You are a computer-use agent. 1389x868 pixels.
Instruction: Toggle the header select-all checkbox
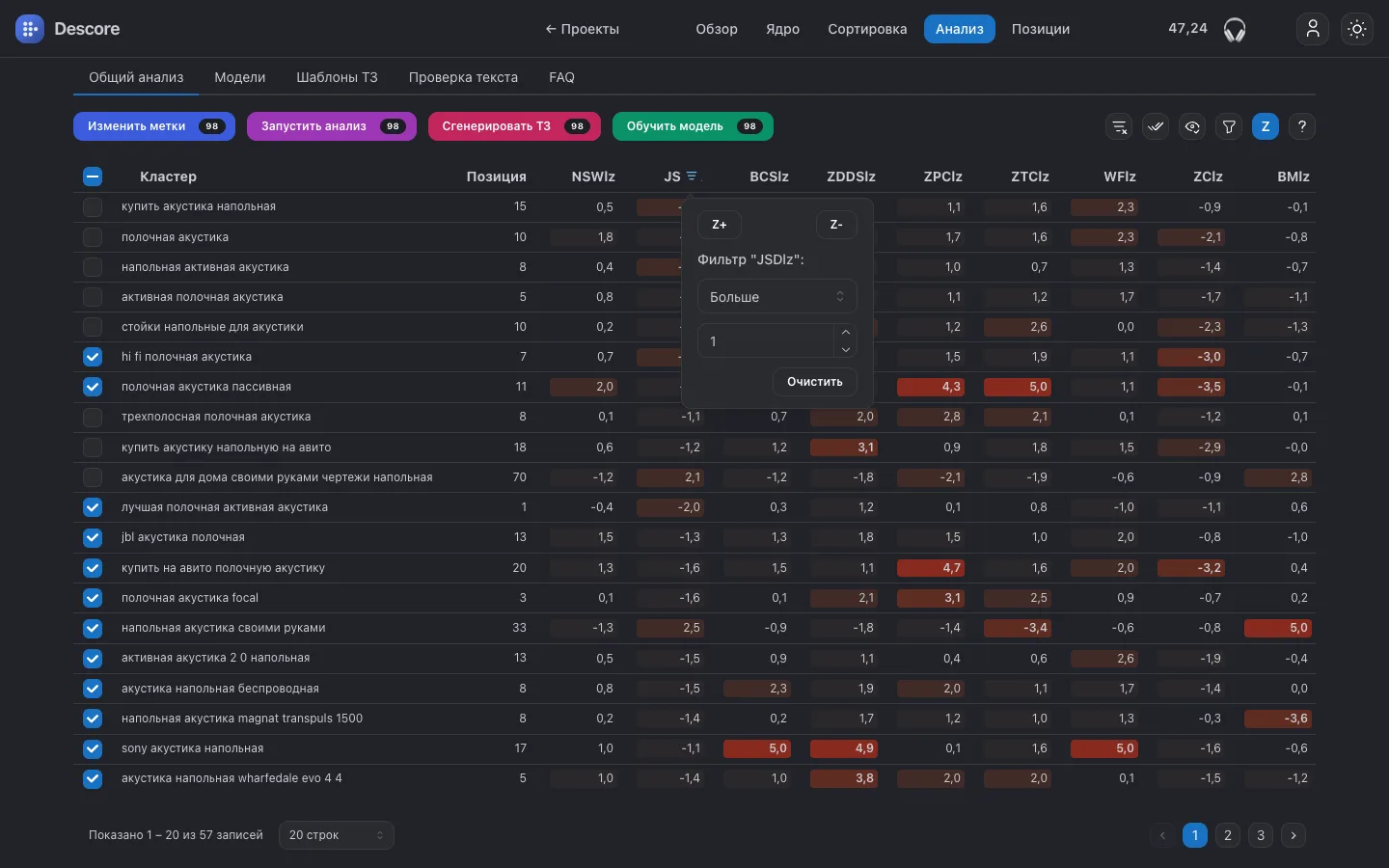[93, 176]
